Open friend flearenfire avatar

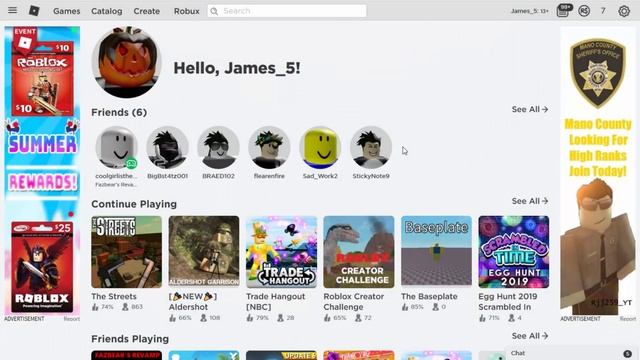269,147
